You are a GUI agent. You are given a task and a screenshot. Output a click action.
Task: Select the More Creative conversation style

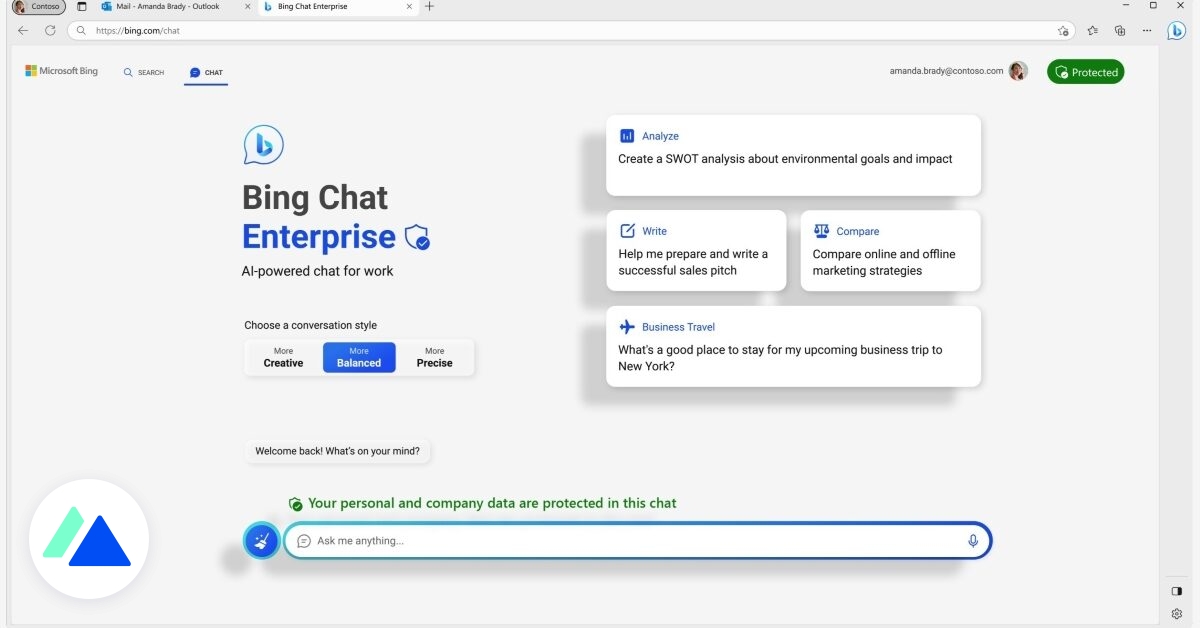pos(282,357)
